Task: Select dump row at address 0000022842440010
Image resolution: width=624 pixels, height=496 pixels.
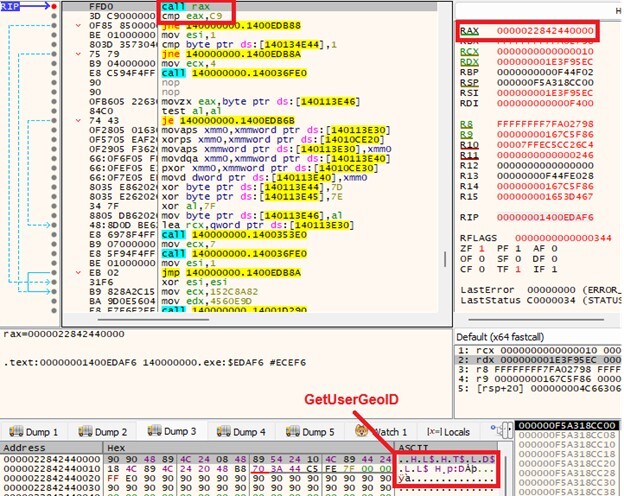Action: pyautogui.click(x=249, y=469)
